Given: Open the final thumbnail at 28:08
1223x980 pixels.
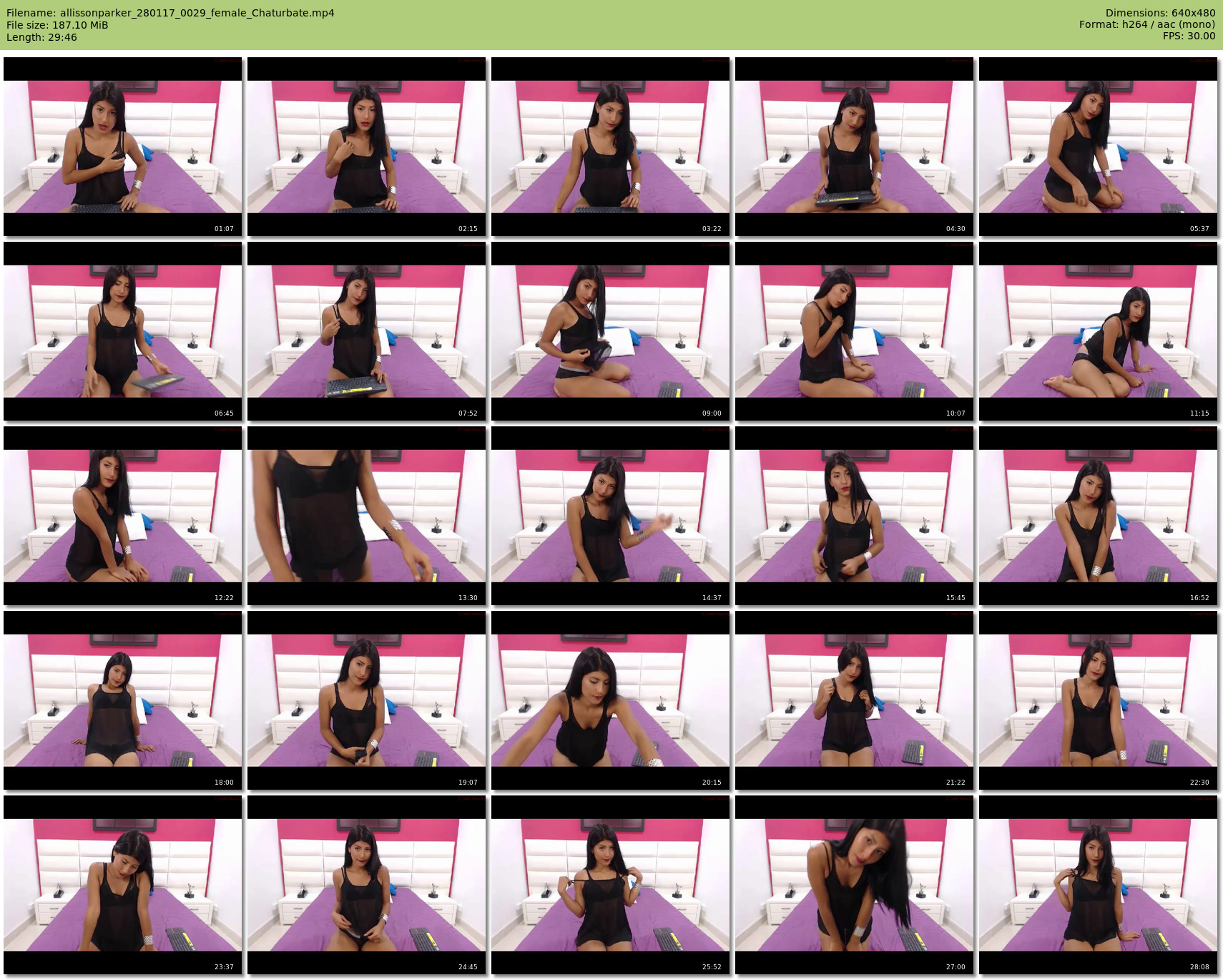Looking at the screenshot, I should [1098, 885].
